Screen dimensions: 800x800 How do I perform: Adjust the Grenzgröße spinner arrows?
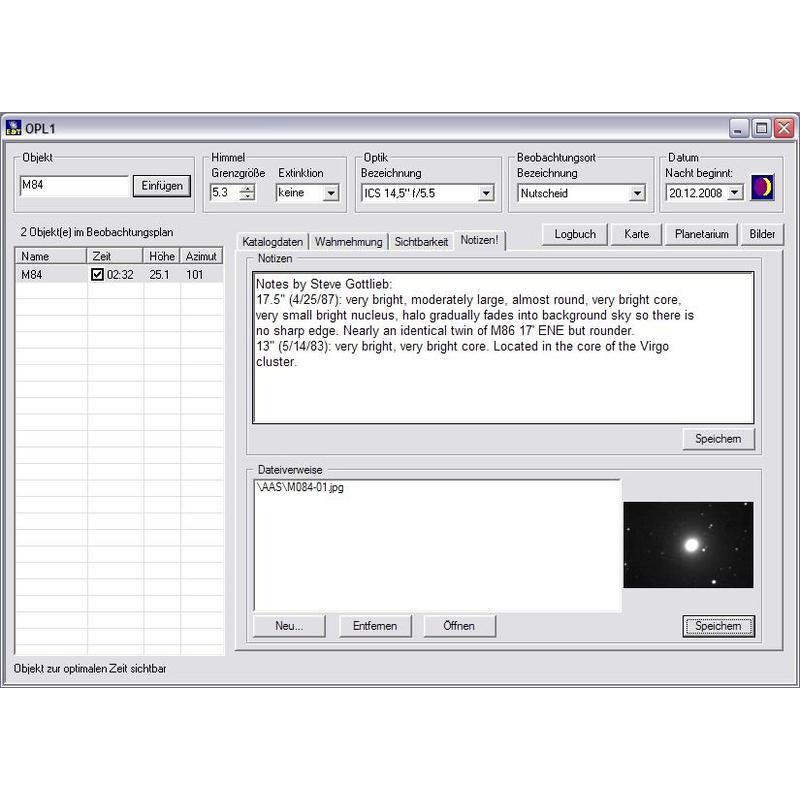pos(247,193)
